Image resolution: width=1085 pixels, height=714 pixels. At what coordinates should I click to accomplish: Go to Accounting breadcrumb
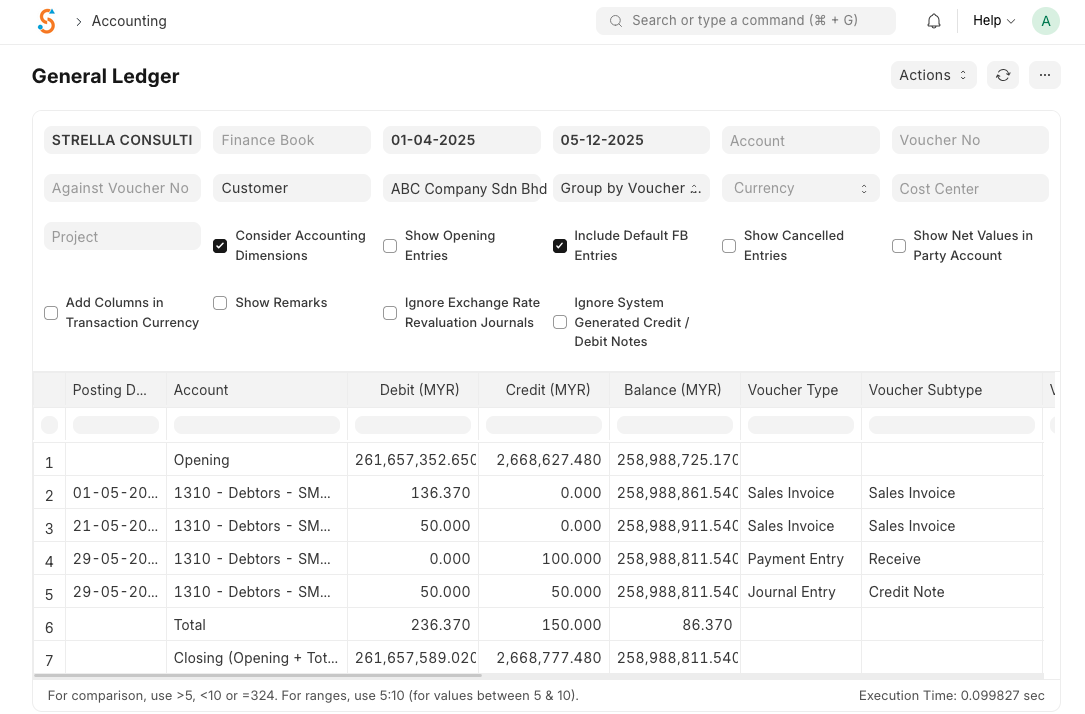tap(129, 21)
